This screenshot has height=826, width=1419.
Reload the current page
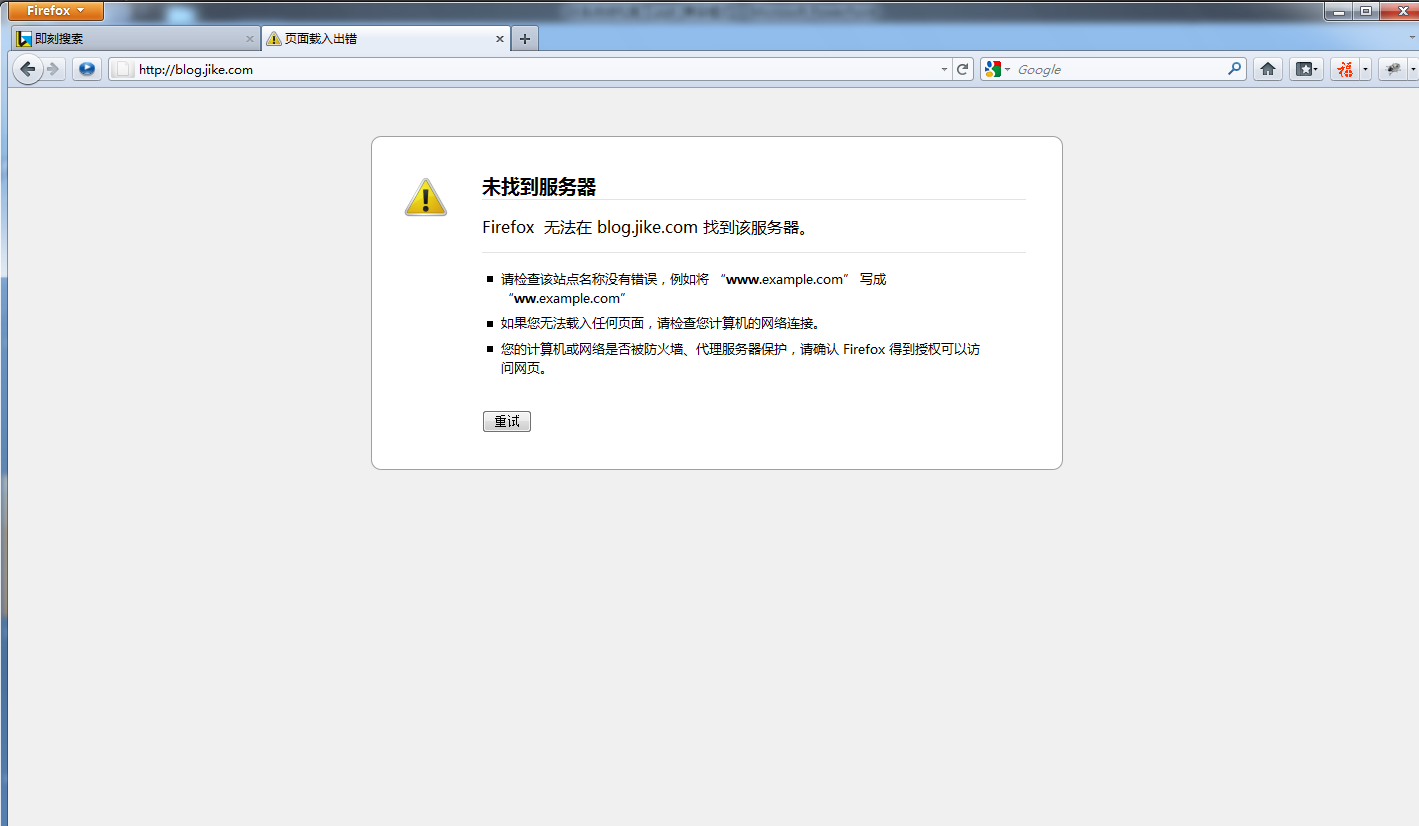(963, 69)
